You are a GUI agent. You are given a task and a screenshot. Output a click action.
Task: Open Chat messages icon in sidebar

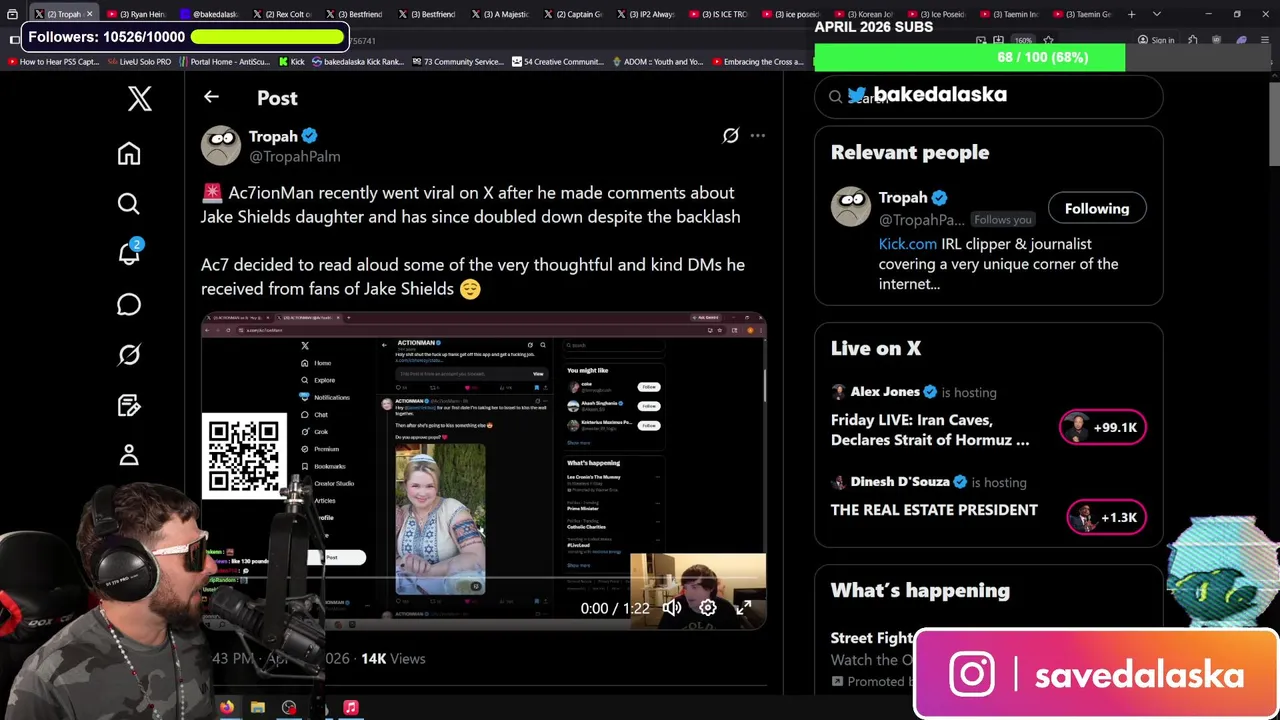tap(129, 304)
